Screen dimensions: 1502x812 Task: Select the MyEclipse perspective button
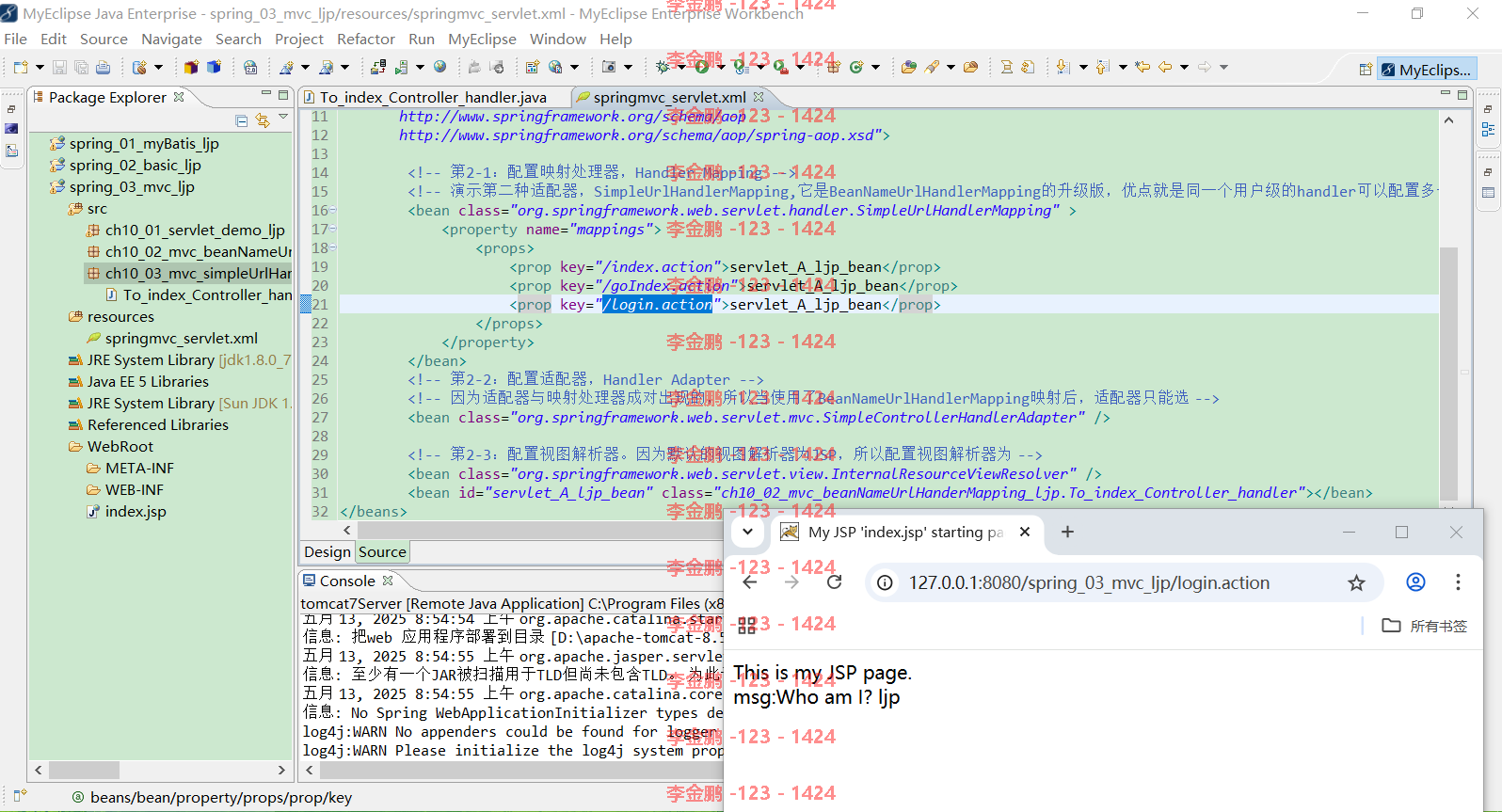tap(1427, 70)
